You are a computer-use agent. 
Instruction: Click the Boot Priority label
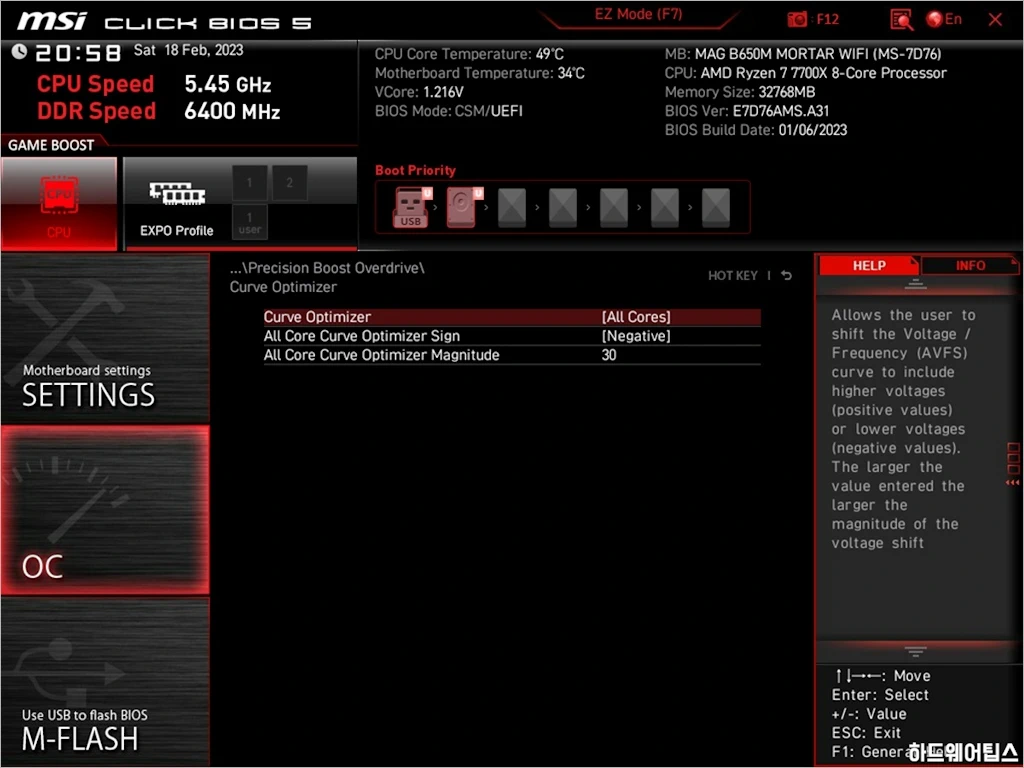(415, 170)
